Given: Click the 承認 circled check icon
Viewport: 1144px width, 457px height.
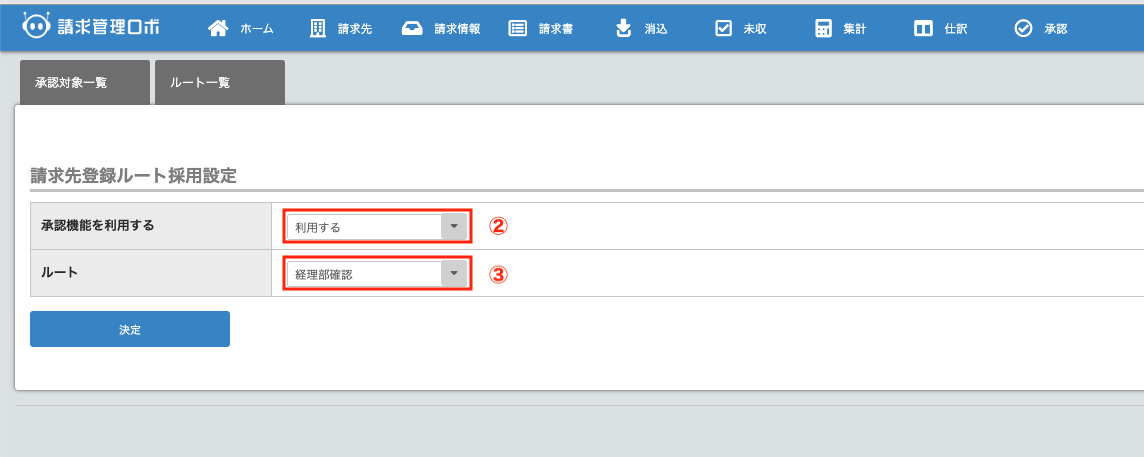Looking at the screenshot, I should (x=1023, y=29).
